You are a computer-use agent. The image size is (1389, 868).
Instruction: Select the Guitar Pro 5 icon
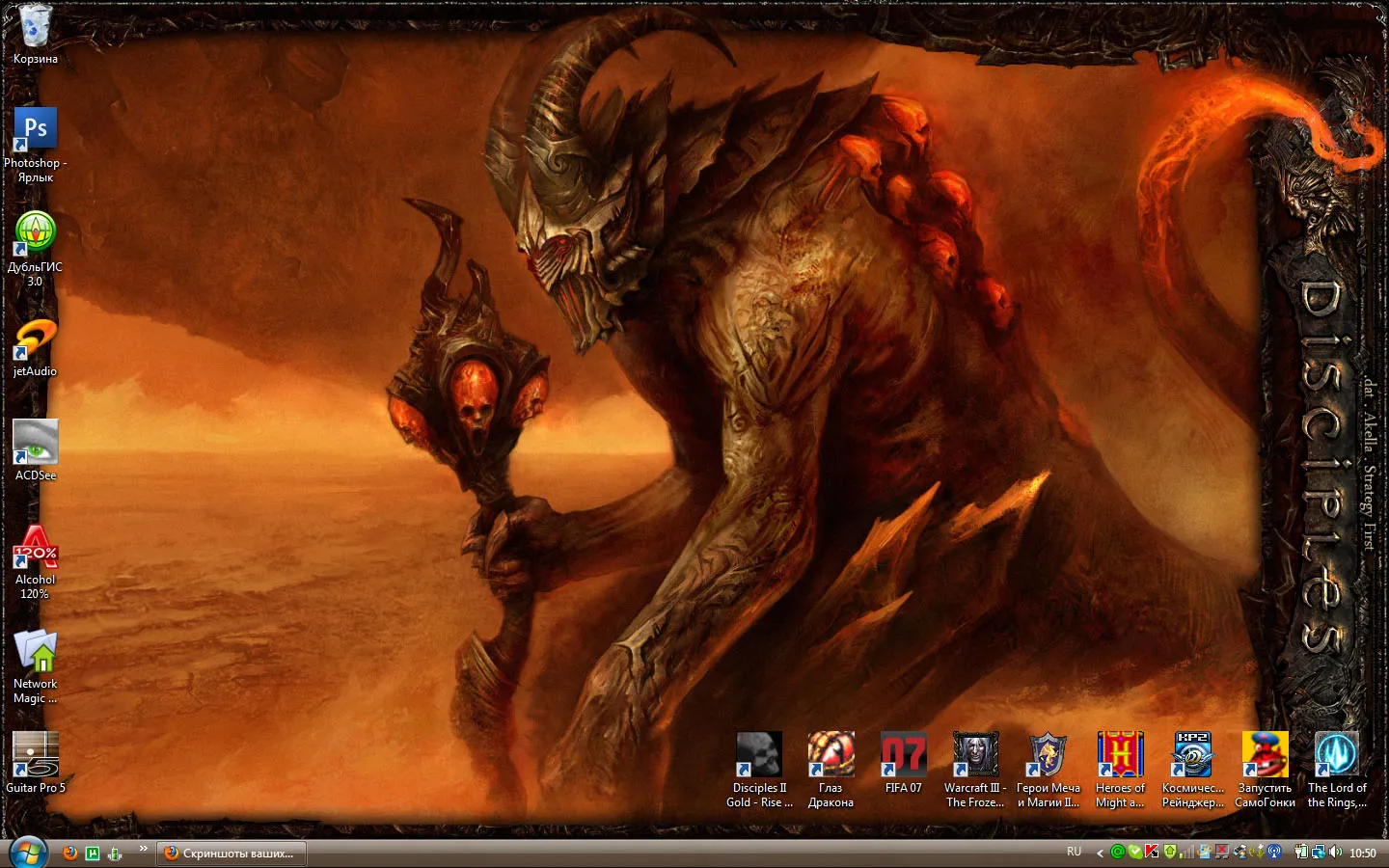(x=36, y=754)
